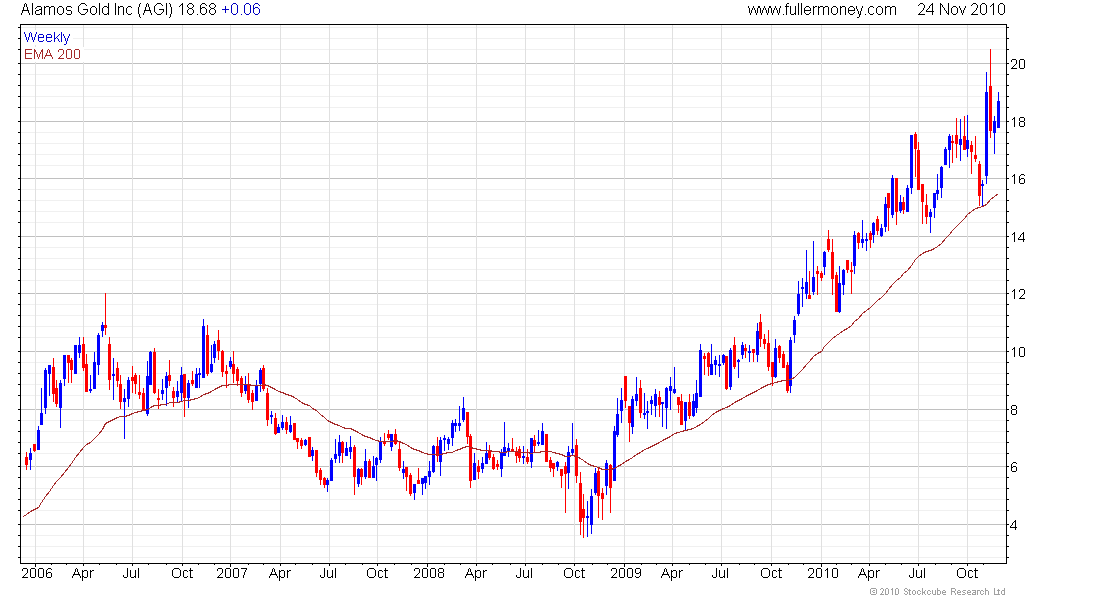Click the Jul label after 2007
The height and width of the screenshot is (600, 1100).
click(328, 573)
